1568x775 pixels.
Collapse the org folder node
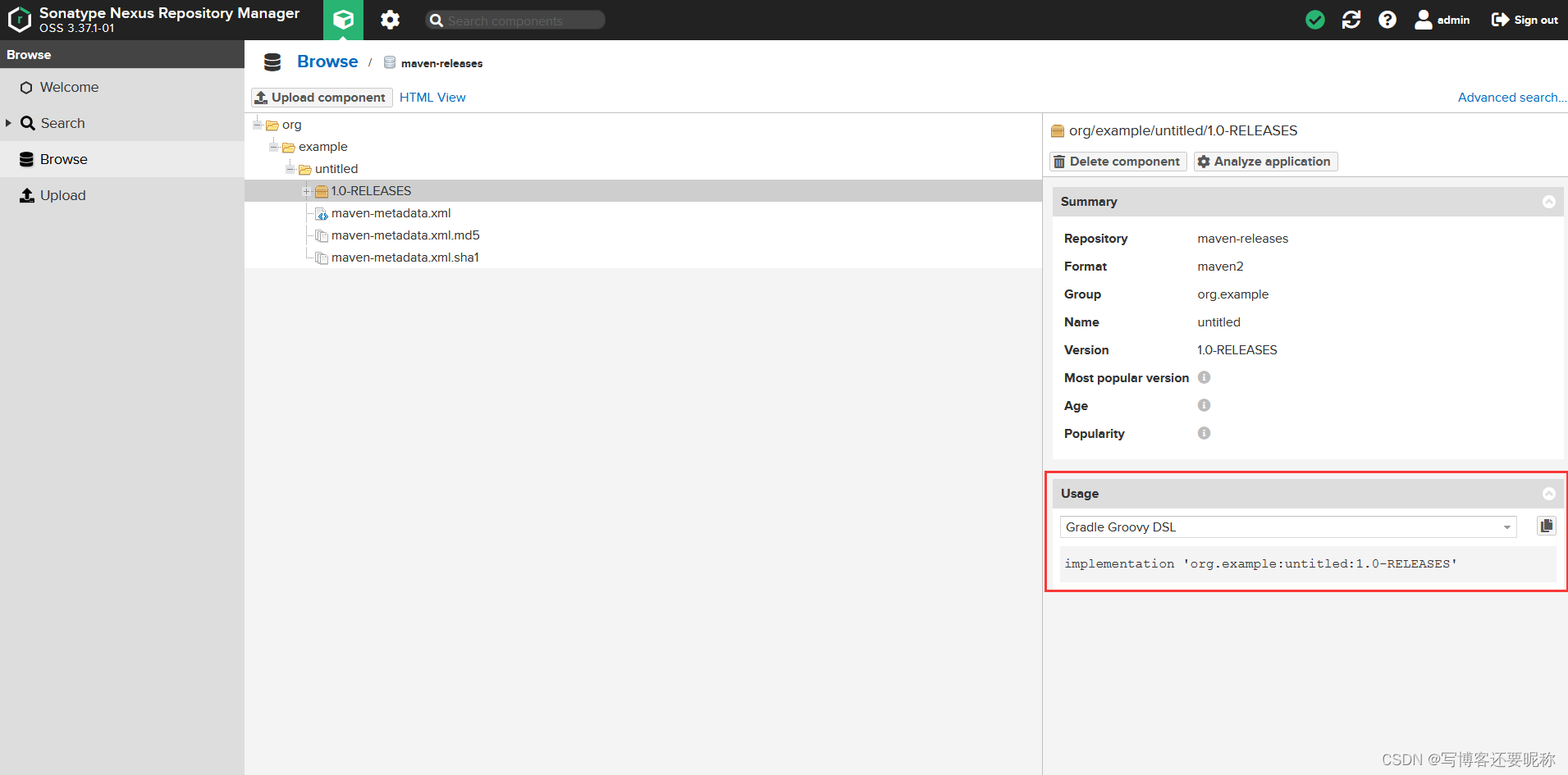click(x=257, y=125)
